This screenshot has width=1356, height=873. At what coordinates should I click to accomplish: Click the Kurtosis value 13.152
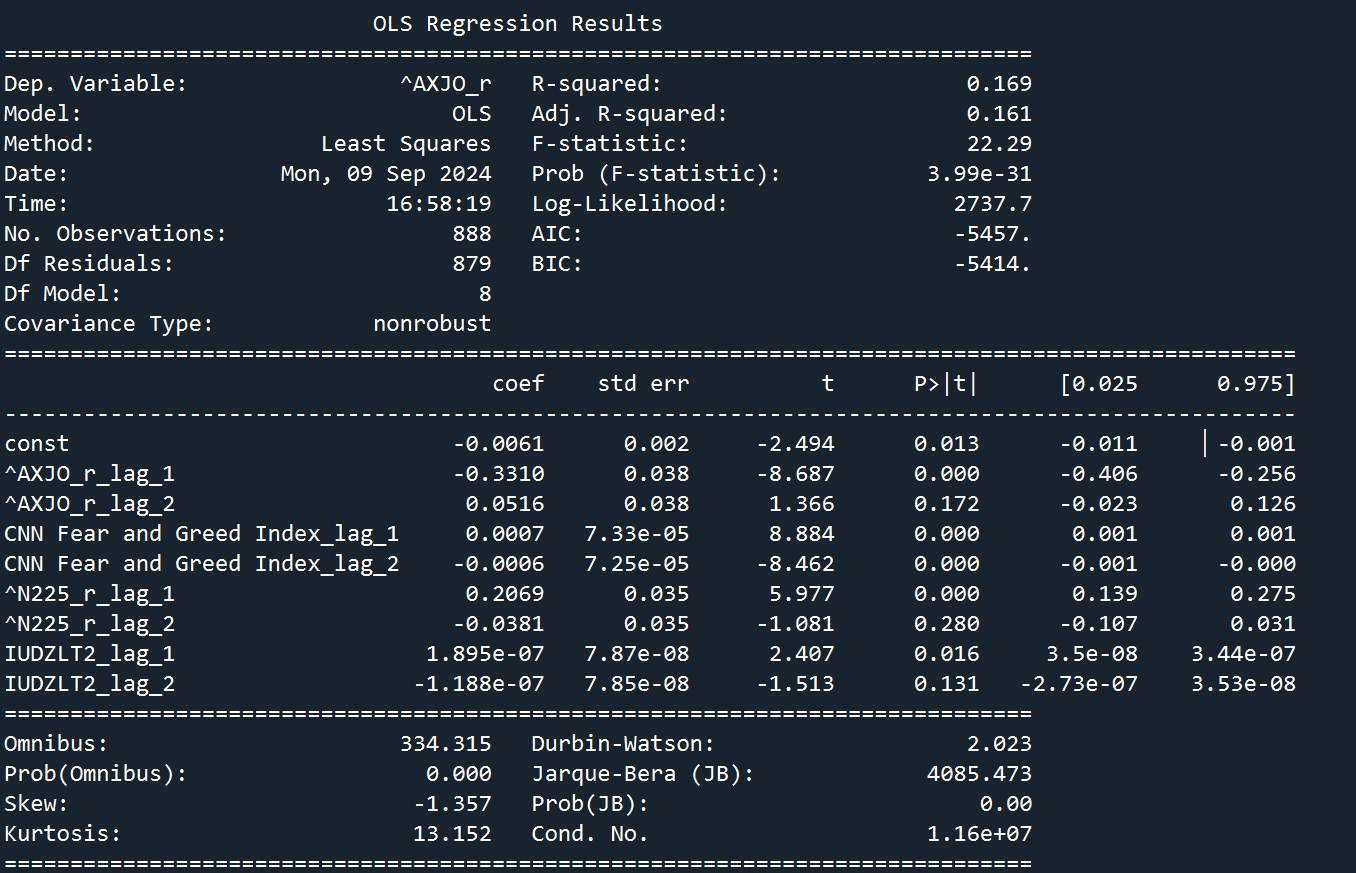[x=452, y=834]
